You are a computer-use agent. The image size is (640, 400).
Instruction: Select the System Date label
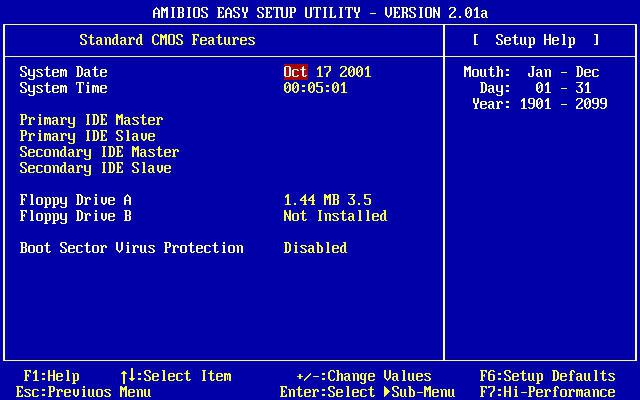click(x=63, y=72)
